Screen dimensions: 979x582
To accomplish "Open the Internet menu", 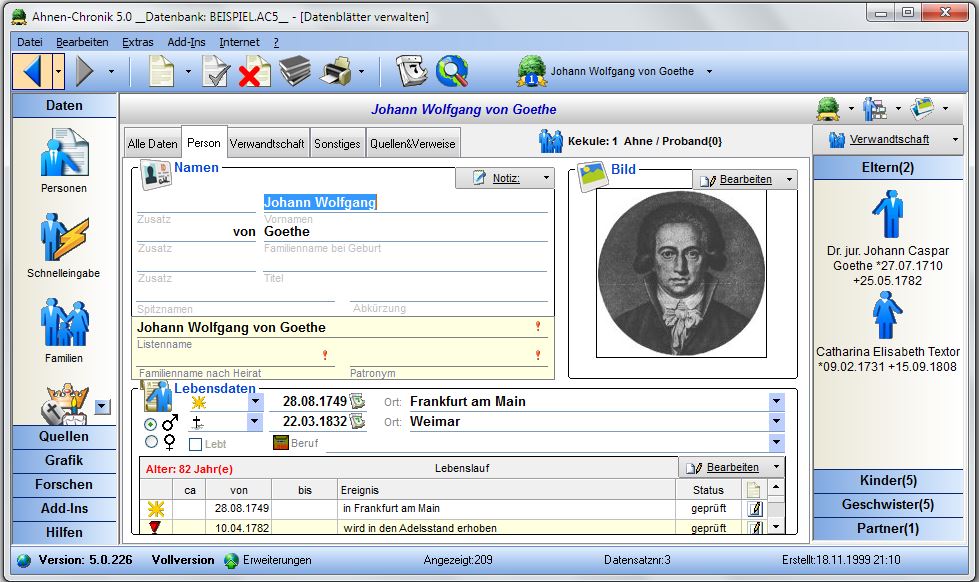I will (239, 42).
